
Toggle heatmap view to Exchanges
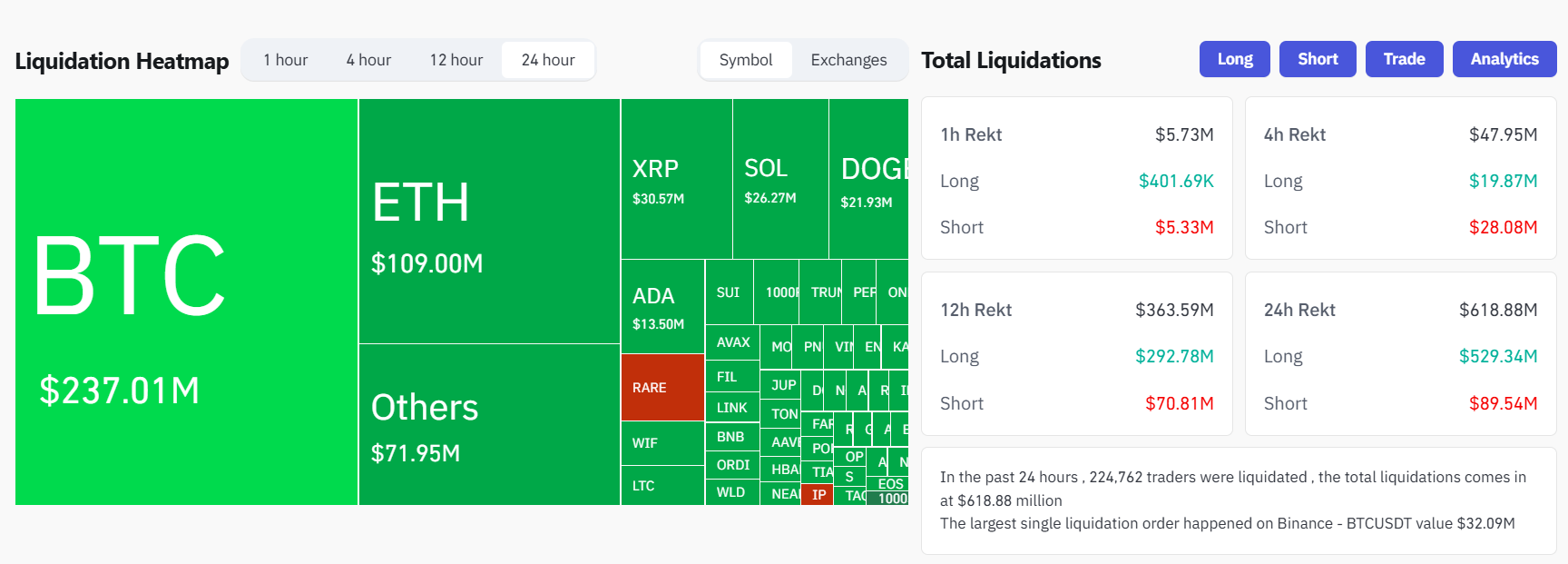[x=848, y=60]
